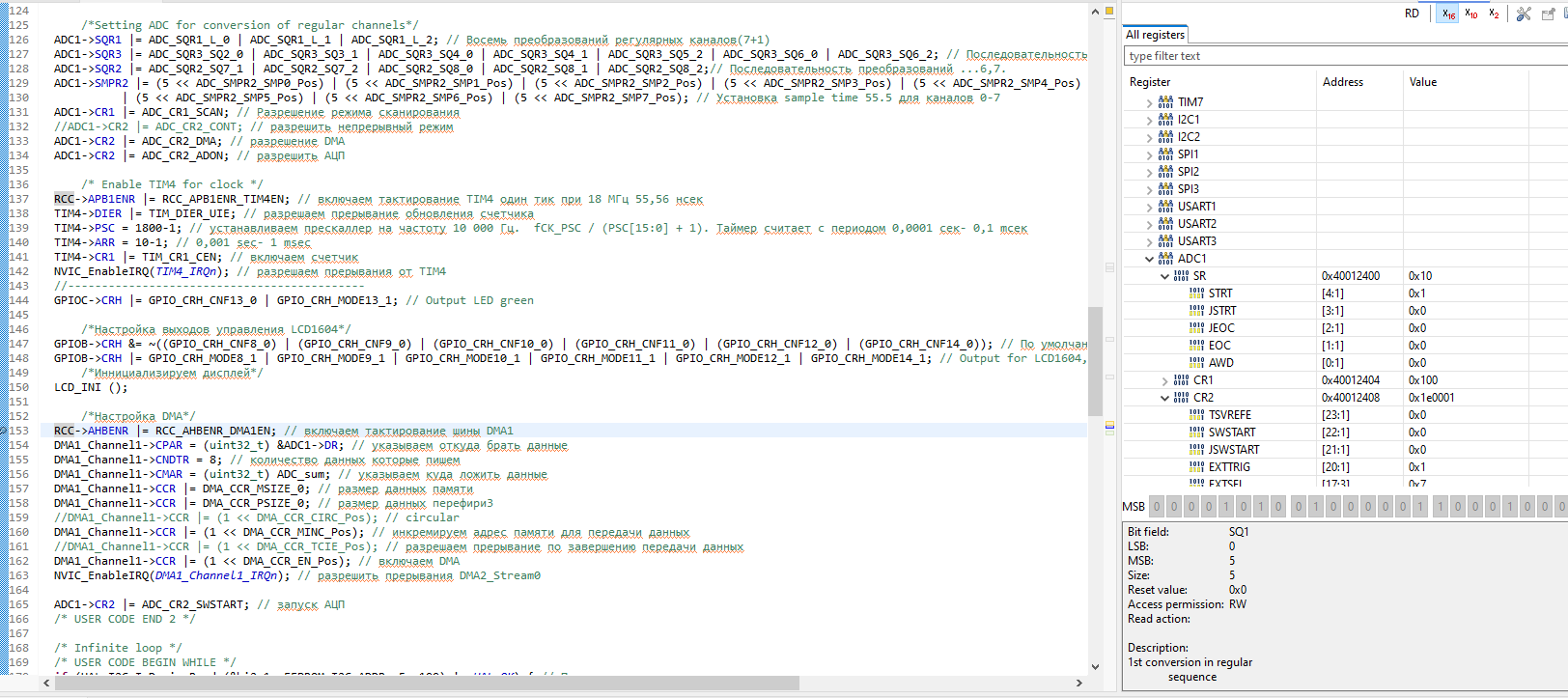Click the export registers icon
The height and width of the screenshot is (698, 1568).
coord(1549,14)
